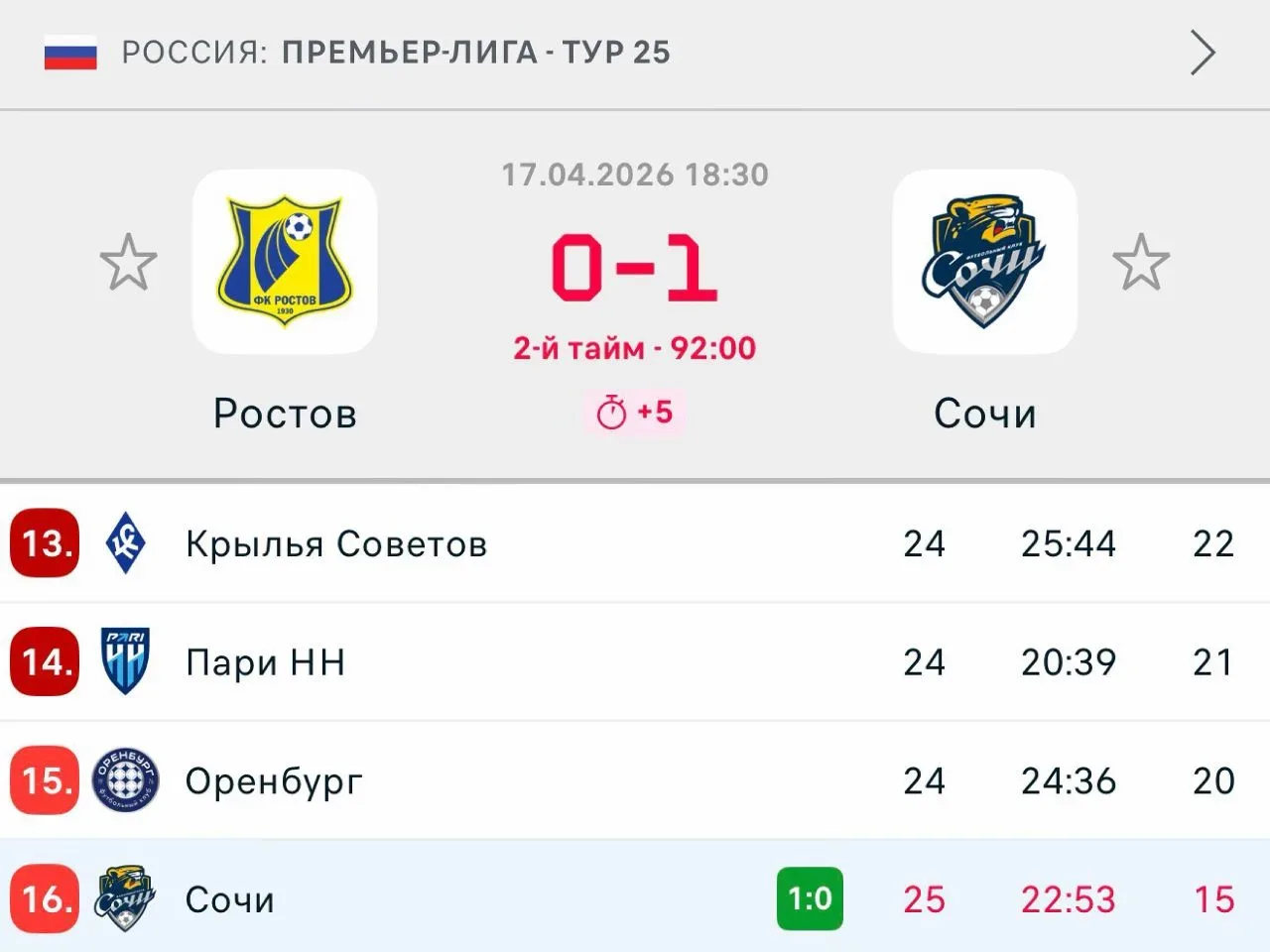This screenshot has height=952, width=1270.
Task: Open the Премьер-Лига Тур 25 header
Action: pyautogui.click(x=476, y=53)
